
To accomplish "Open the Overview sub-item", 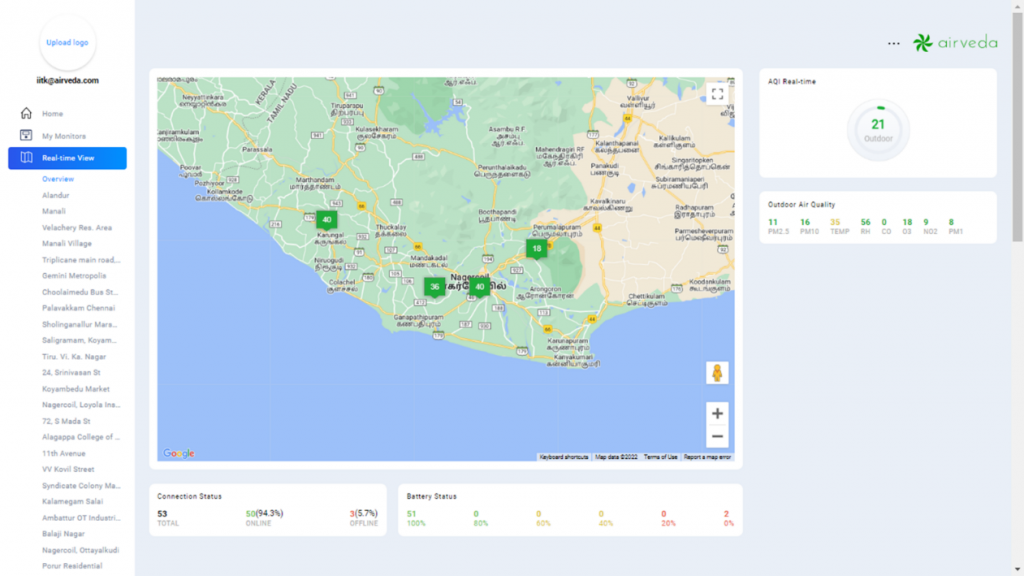I will 58,179.
